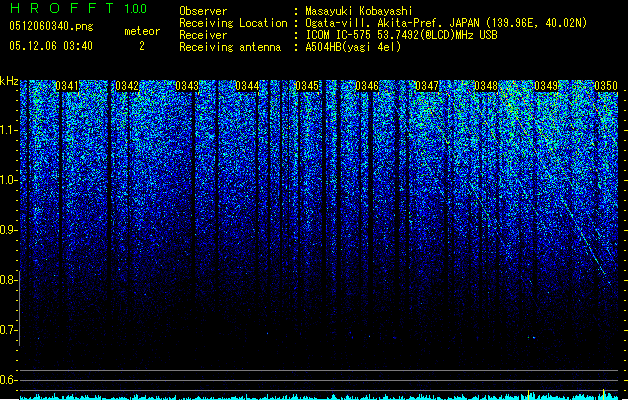Click the 0349 time marker
The width and height of the screenshot is (629, 400).
tap(546, 86)
